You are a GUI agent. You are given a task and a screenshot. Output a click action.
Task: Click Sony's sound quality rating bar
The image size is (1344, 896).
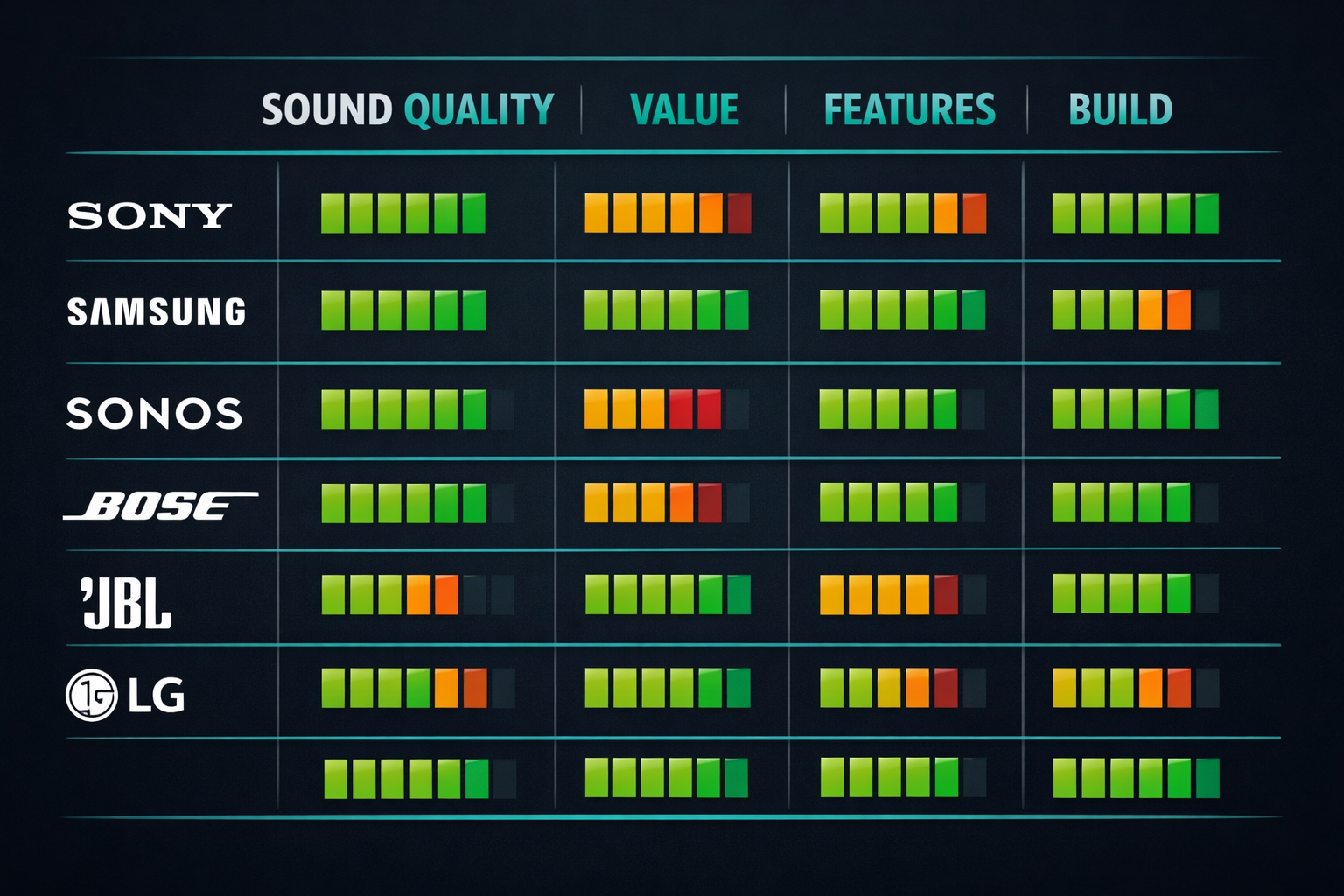point(403,213)
